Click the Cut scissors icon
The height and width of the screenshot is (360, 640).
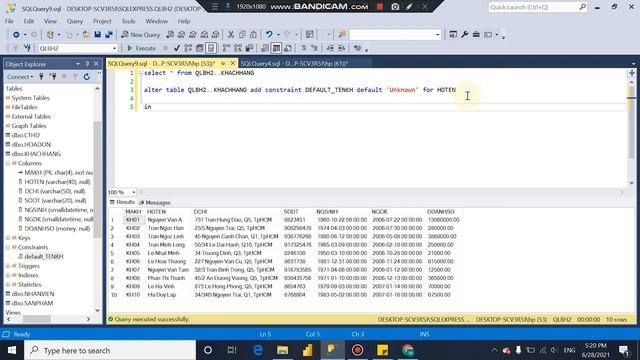point(231,35)
